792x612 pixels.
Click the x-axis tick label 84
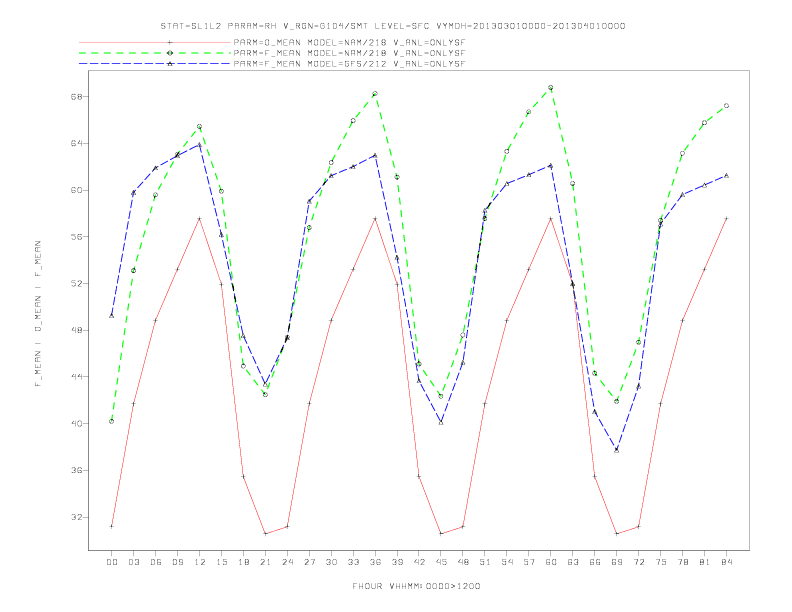coord(726,562)
